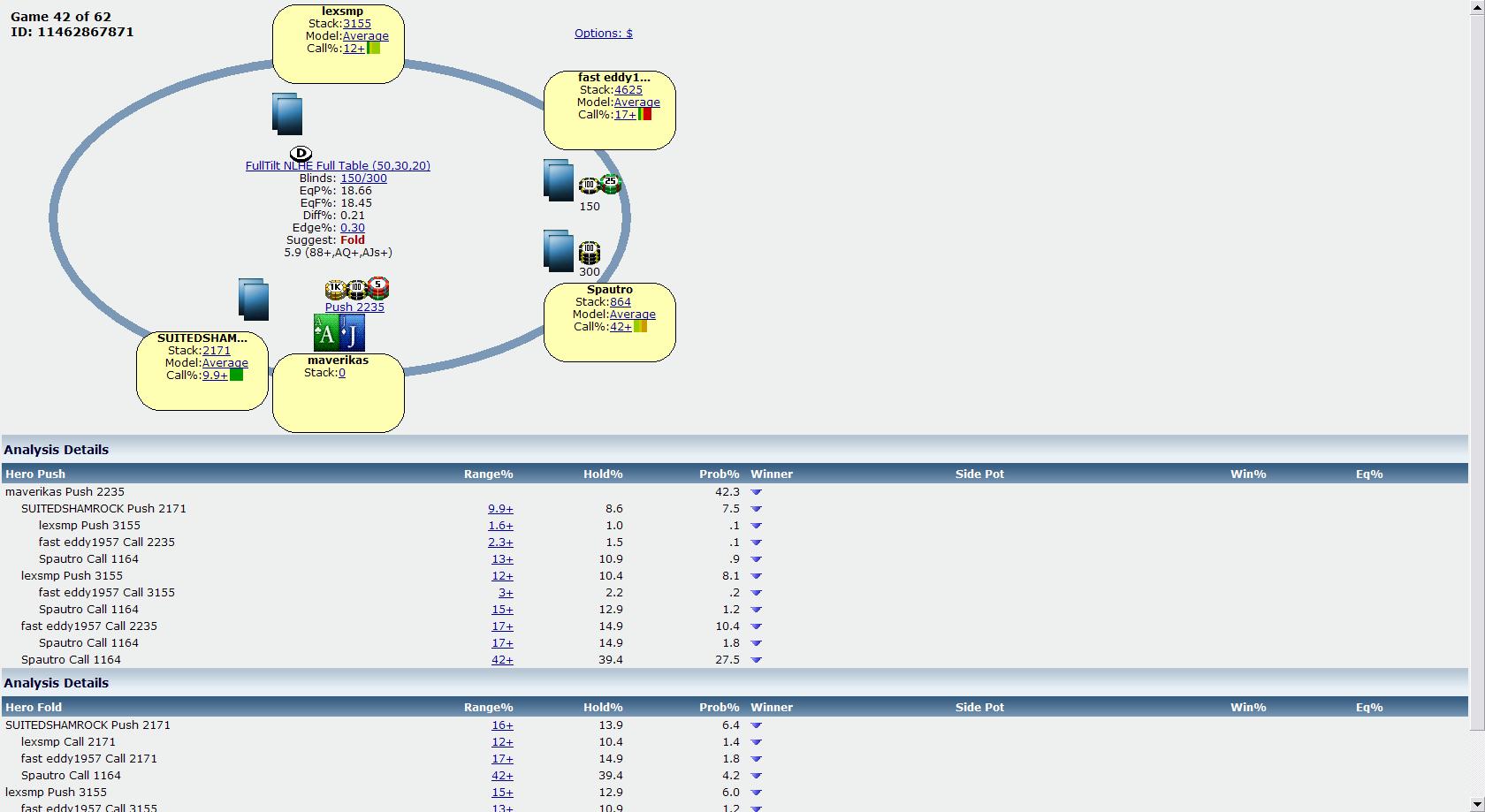Click face-down cards next to SUITEDSHAMROCK
Viewport: 1485px width, 812px height.
(x=254, y=299)
